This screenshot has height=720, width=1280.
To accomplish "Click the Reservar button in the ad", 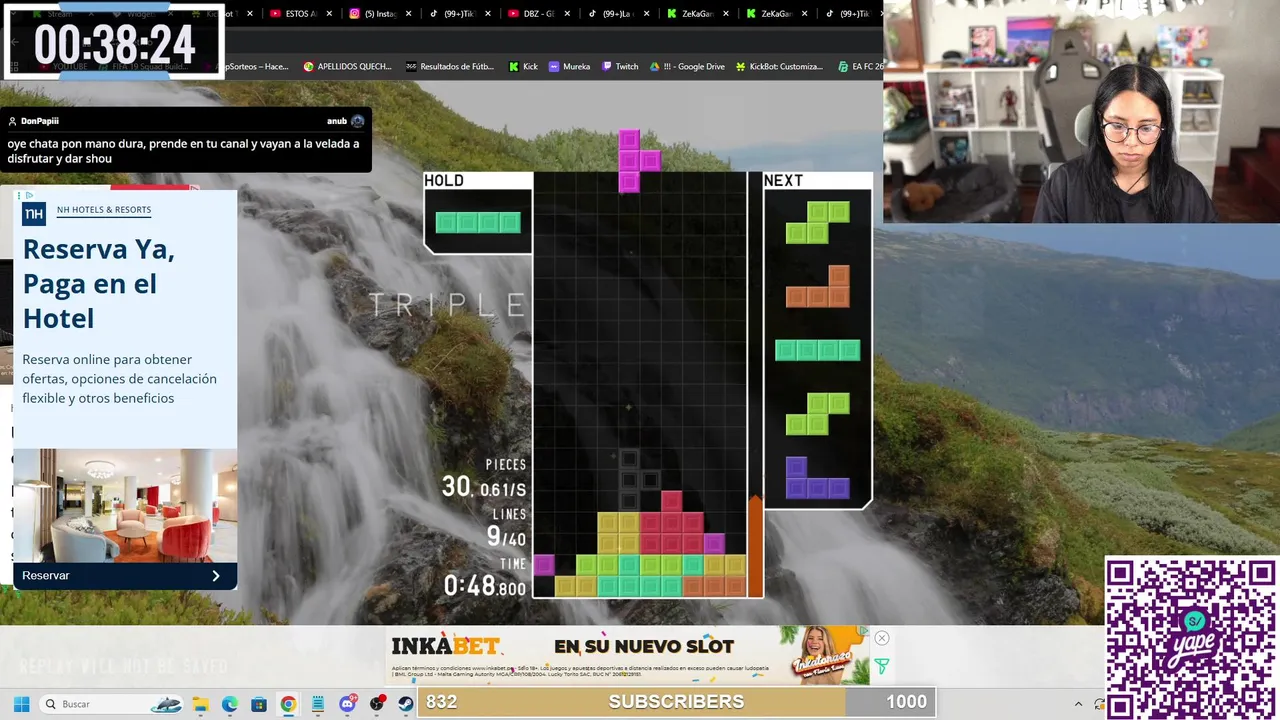I will click(x=125, y=576).
